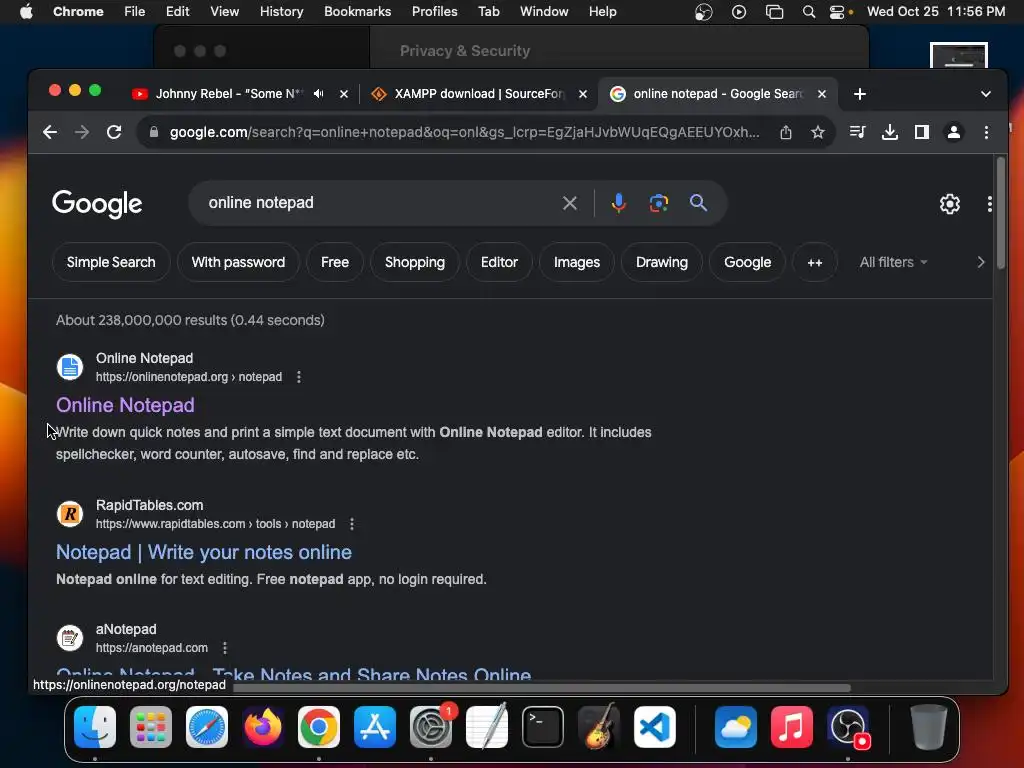The width and height of the screenshot is (1024, 768).
Task: Bookmark this page with the star icon
Action: (x=818, y=133)
